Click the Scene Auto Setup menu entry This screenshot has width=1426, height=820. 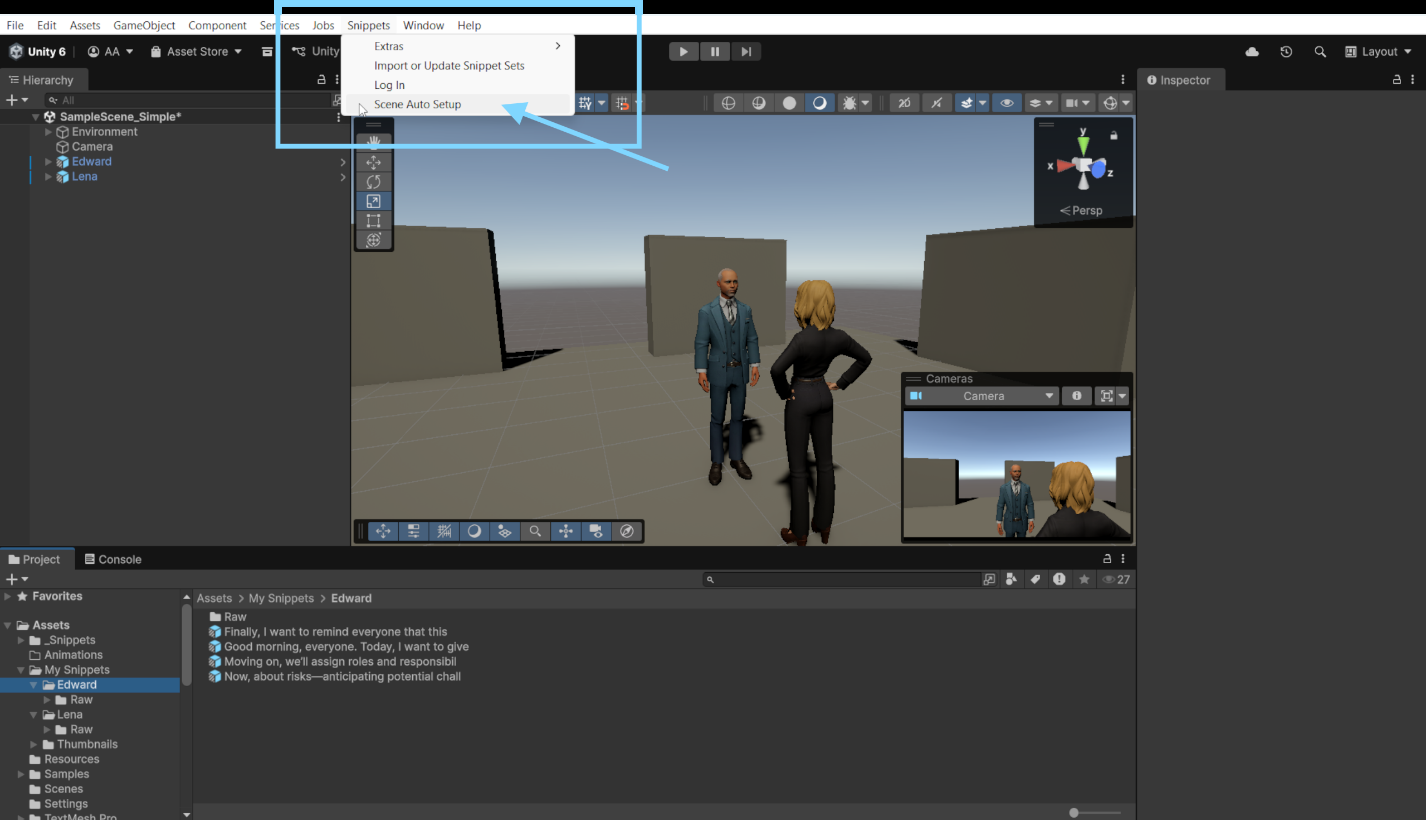(460, 104)
